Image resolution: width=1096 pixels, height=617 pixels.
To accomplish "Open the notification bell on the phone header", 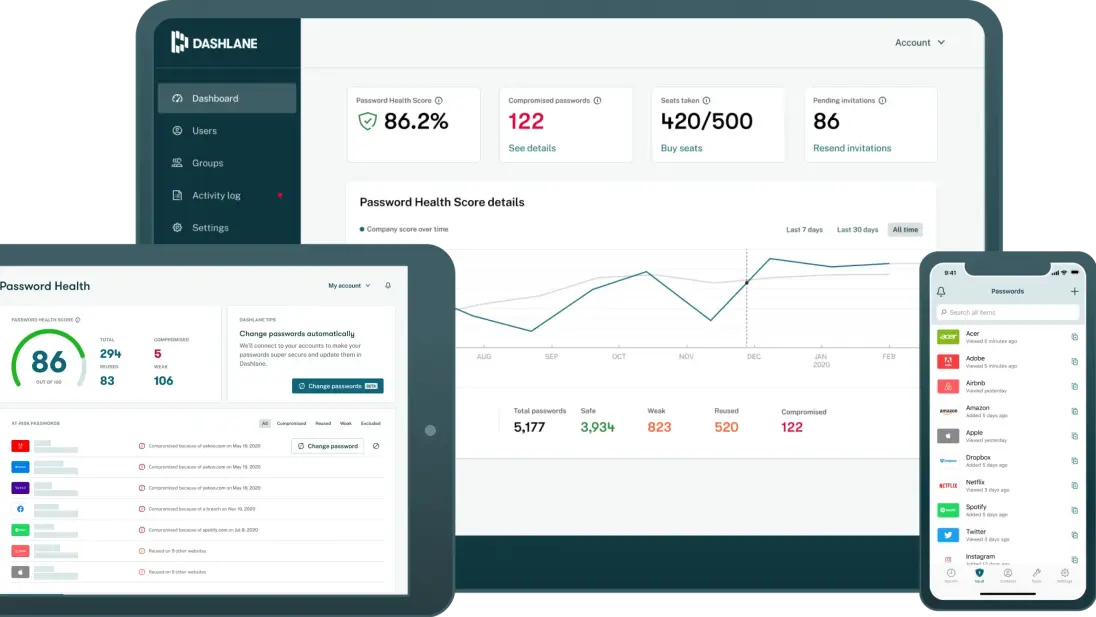I will pos(940,291).
